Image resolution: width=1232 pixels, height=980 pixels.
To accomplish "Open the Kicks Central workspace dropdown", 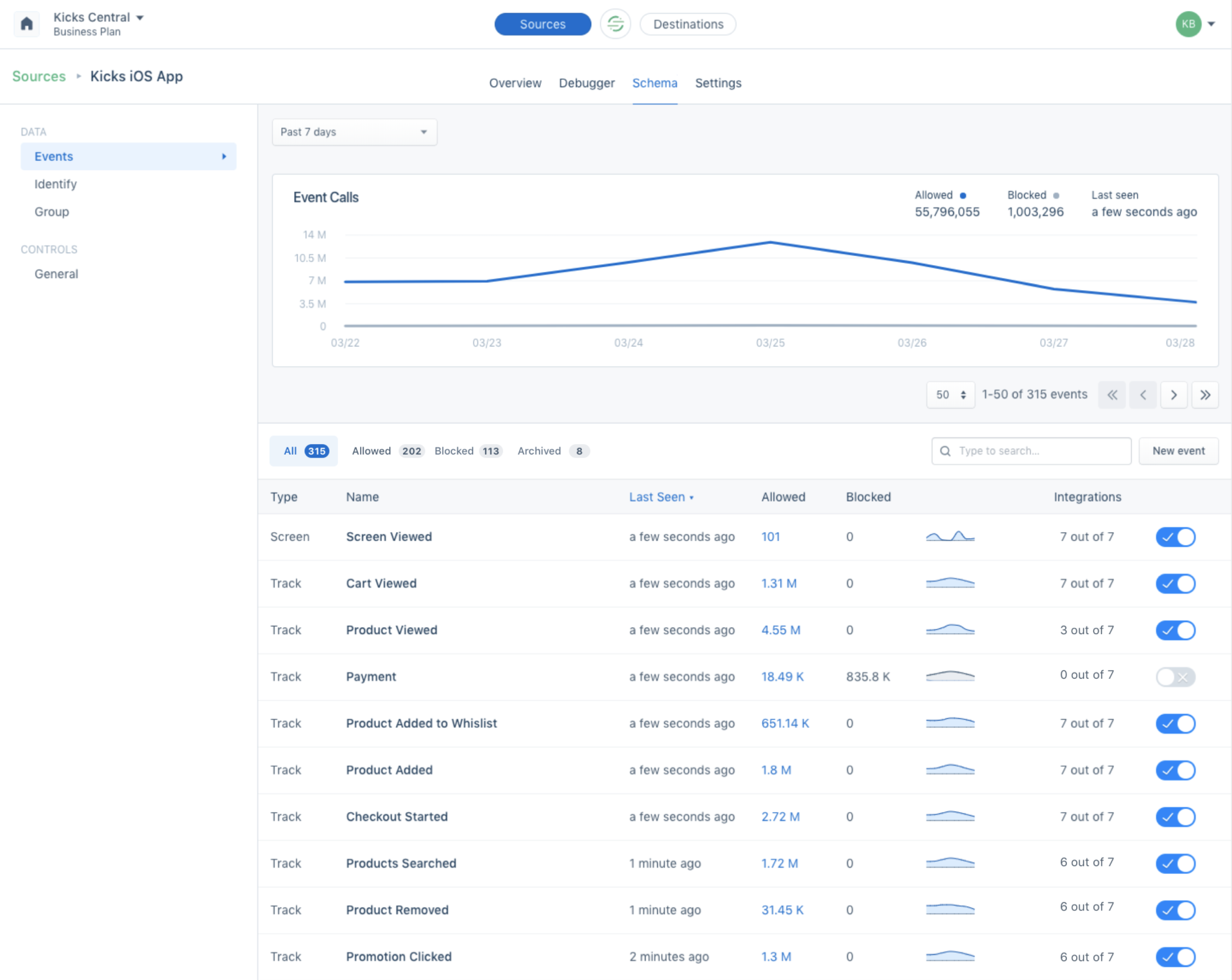I will tap(98, 17).
